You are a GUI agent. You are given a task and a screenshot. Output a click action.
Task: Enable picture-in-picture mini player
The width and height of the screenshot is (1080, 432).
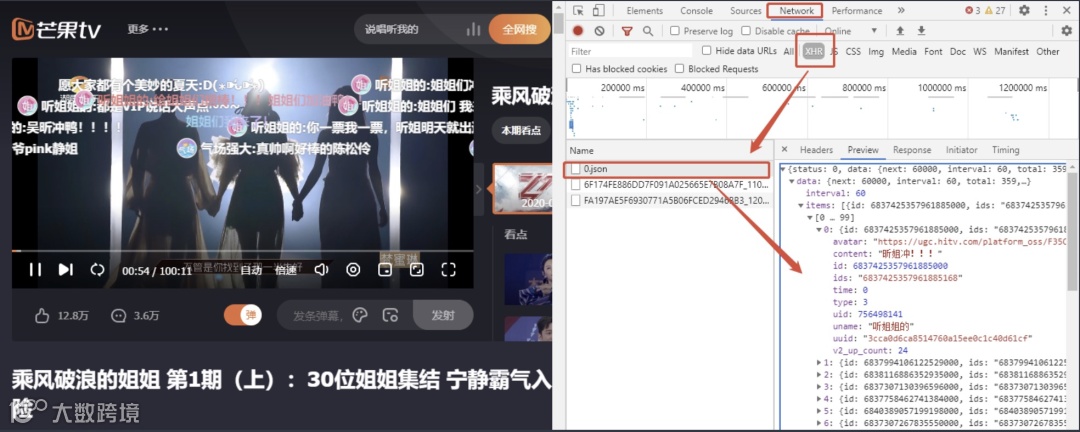point(384,269)
